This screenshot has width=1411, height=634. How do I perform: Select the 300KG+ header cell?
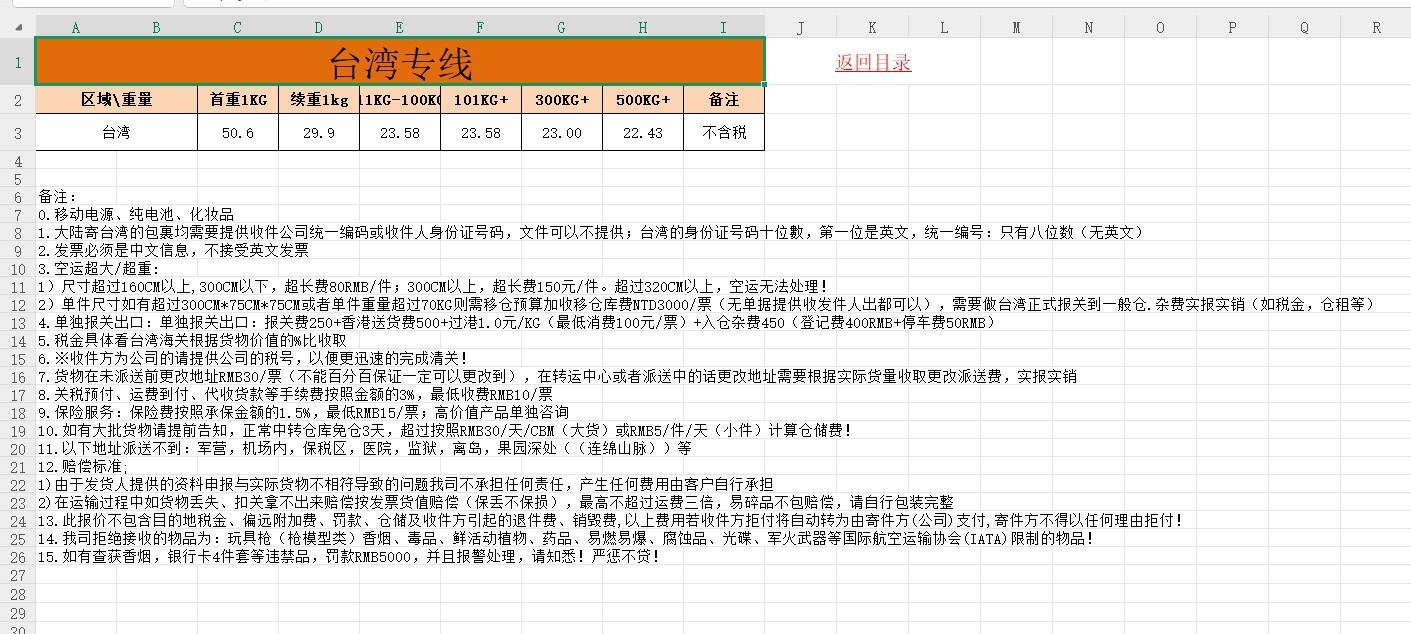(562, 99)
